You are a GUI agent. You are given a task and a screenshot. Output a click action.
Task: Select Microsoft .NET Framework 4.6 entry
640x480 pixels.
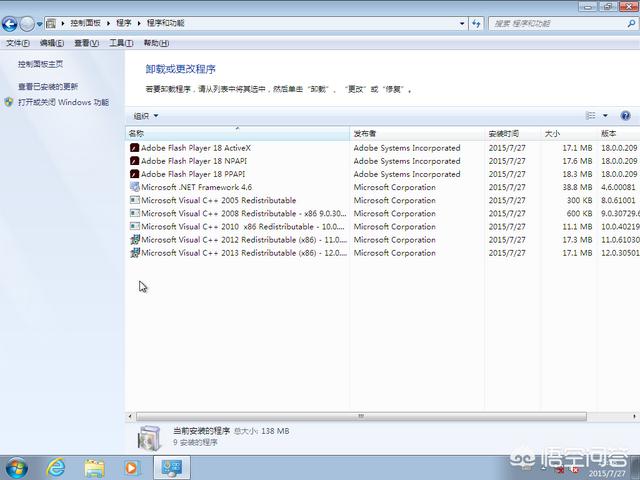(196, 187)
